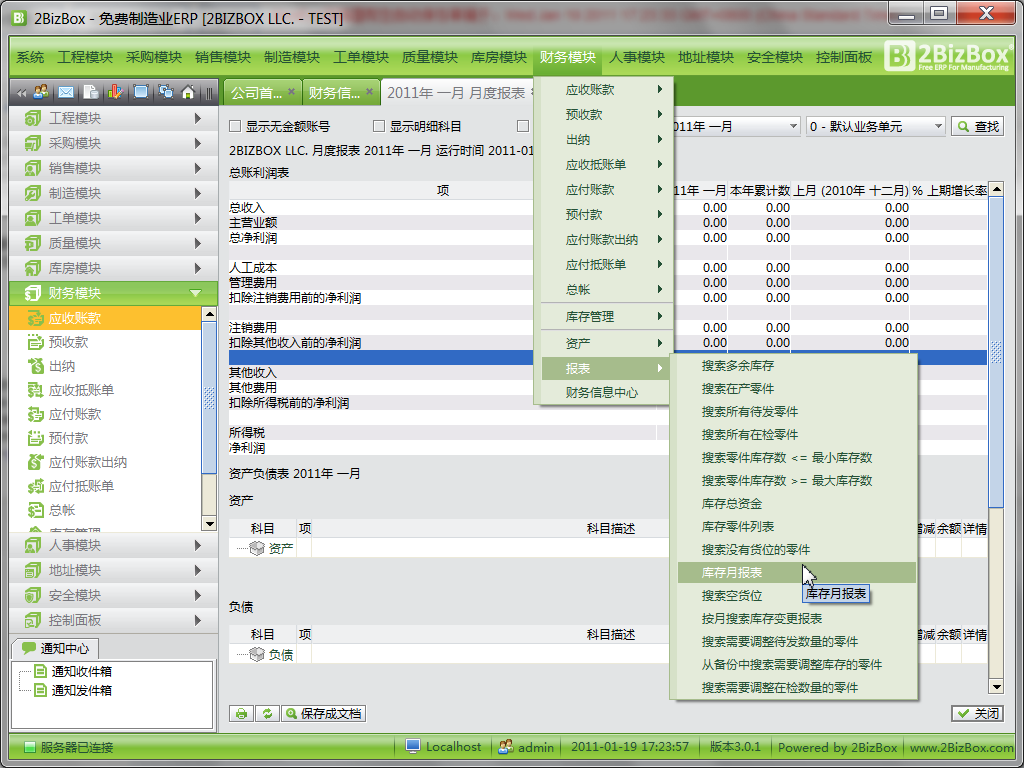Screen dimensions: 1024x768
Task: Open the mail envelope icon
Action: 65,92
